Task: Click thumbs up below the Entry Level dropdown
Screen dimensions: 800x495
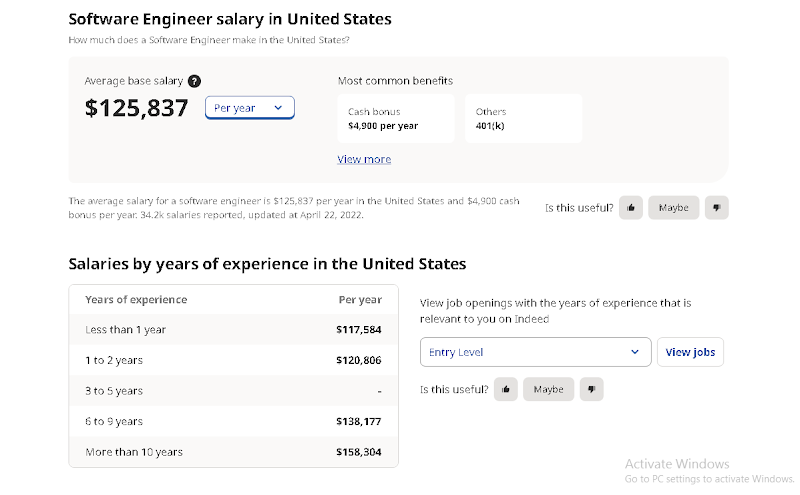Action: 507,389
